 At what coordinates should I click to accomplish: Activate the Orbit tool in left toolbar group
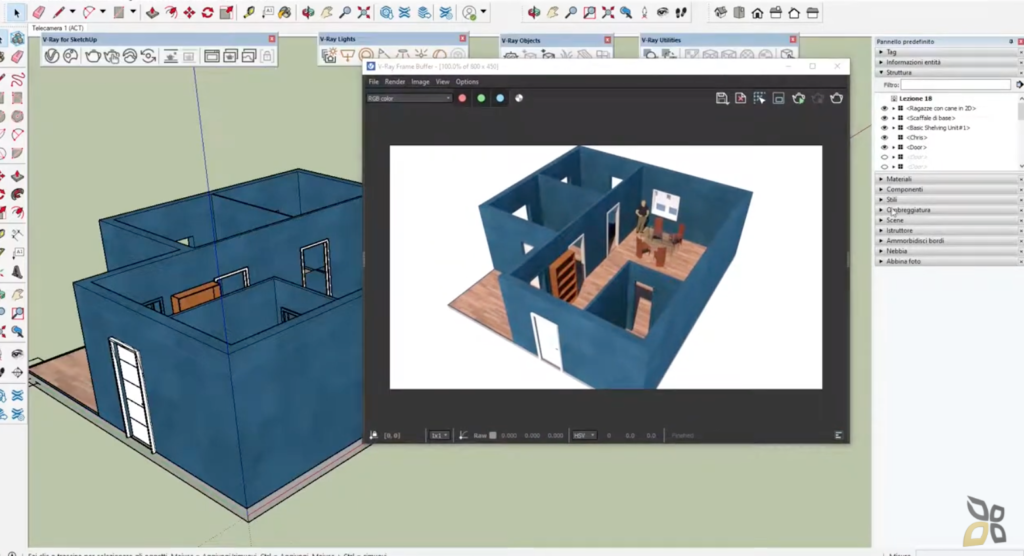[308, 12]
